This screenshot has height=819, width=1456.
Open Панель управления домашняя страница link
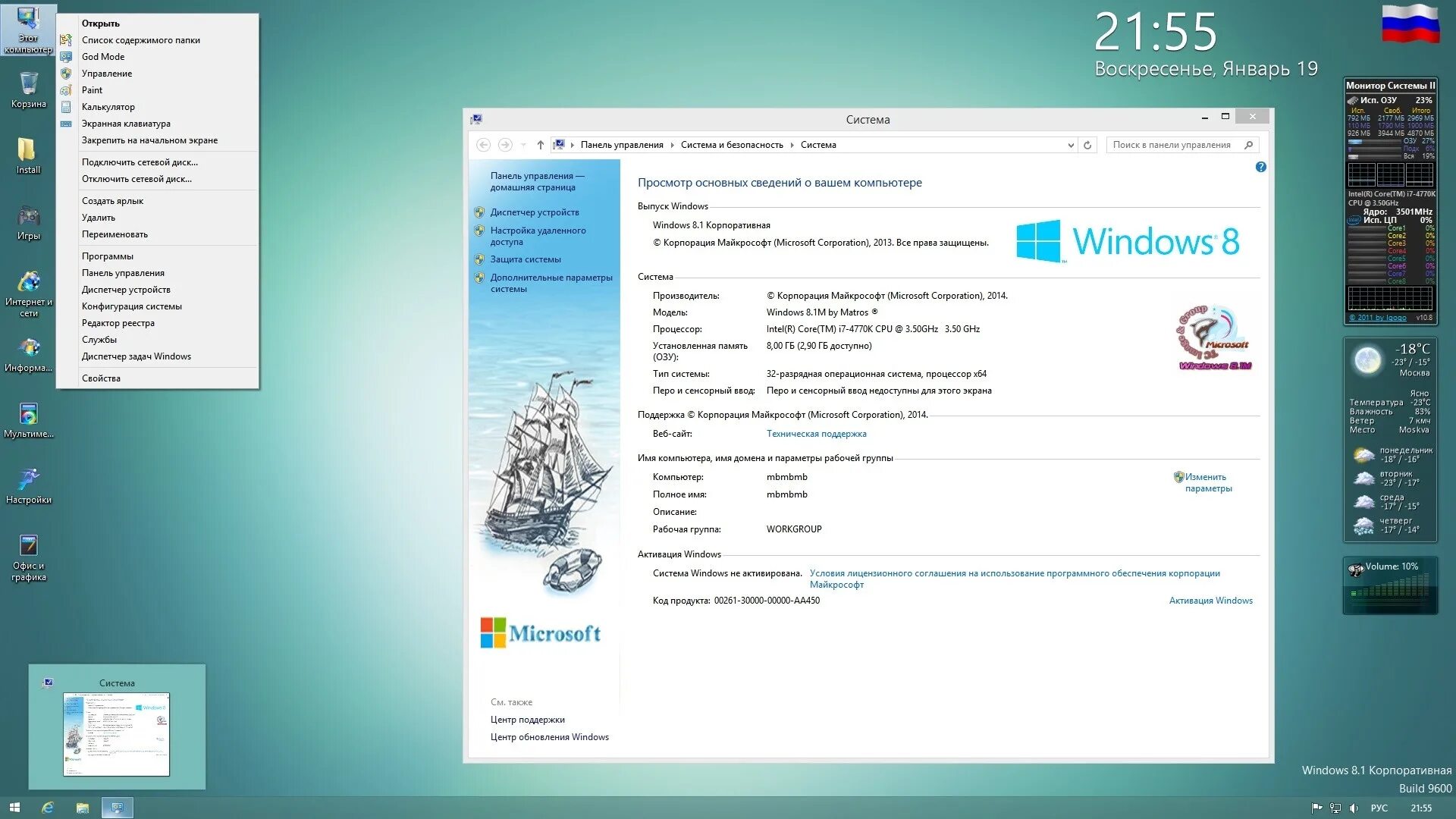(537, 181)
